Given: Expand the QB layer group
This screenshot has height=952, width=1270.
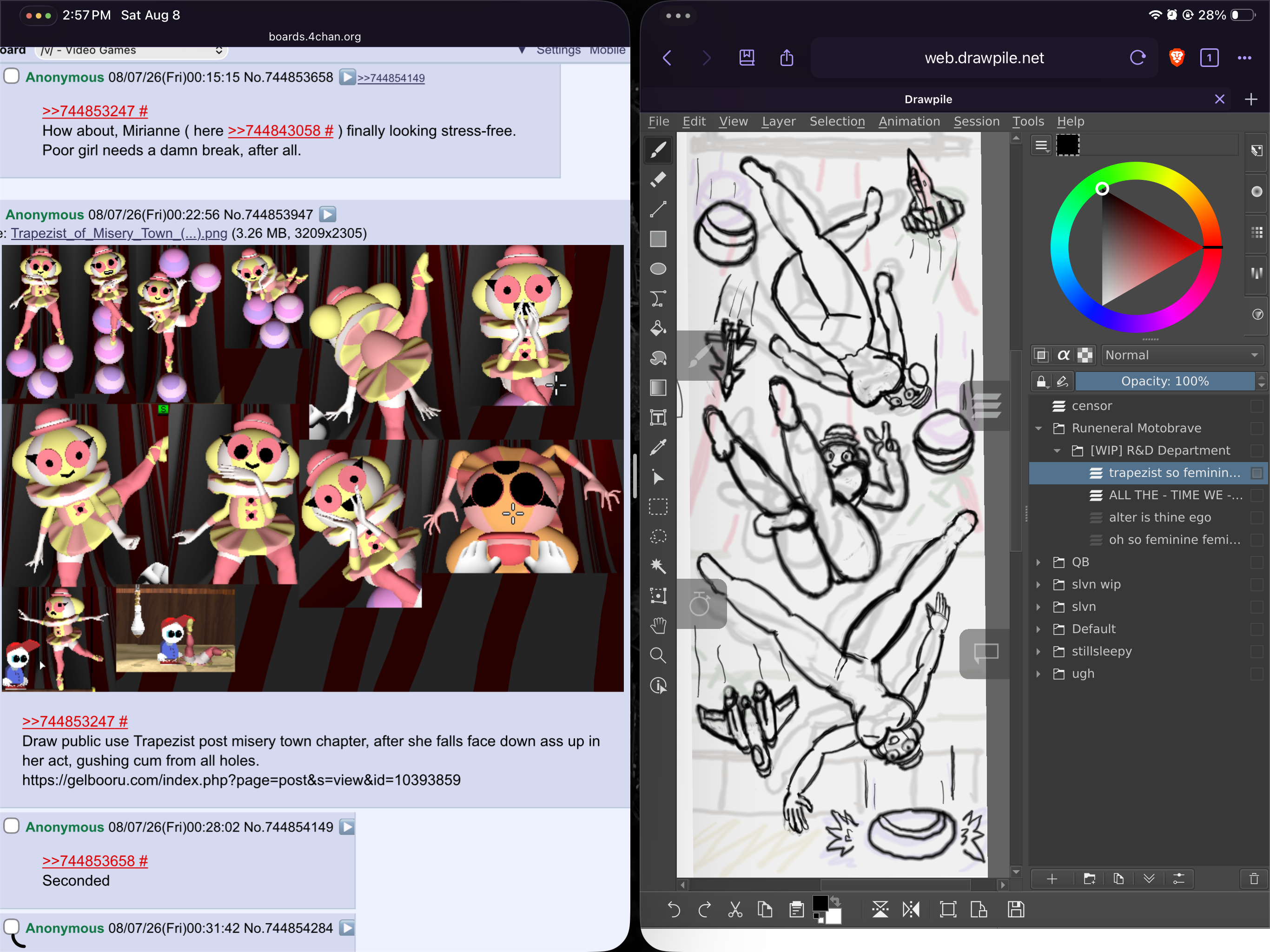Looking at the screenshot, I should (x=1038, y=562).
